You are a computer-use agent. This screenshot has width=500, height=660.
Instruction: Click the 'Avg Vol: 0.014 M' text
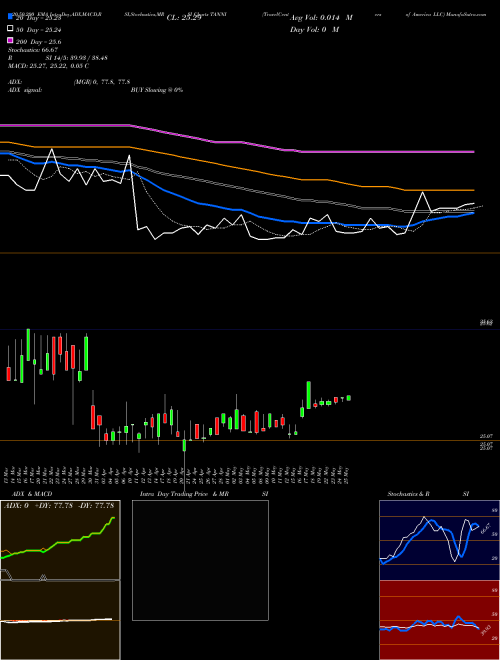[x=321, y=18]
